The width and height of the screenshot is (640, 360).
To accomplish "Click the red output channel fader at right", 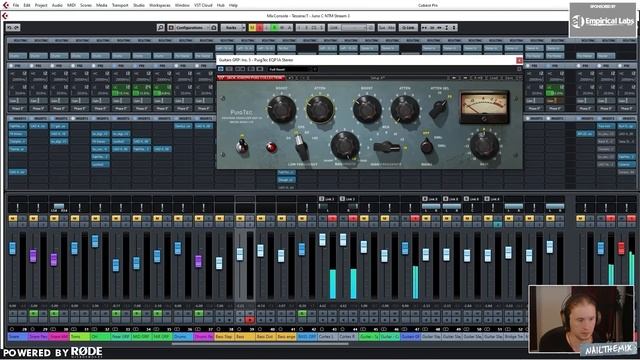I will click(621, 248).
